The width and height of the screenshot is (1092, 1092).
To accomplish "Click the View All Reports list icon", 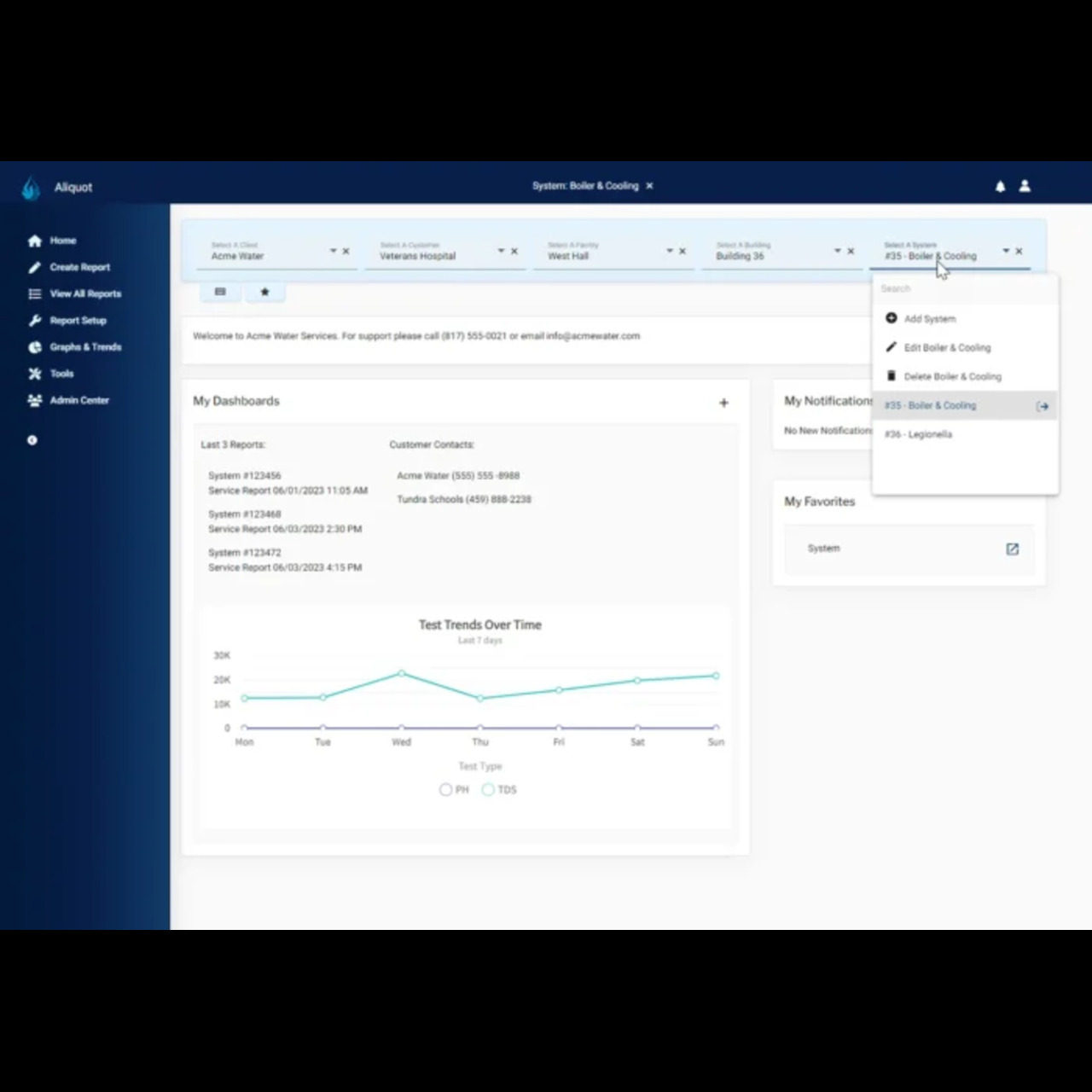I will click(34, 293).
